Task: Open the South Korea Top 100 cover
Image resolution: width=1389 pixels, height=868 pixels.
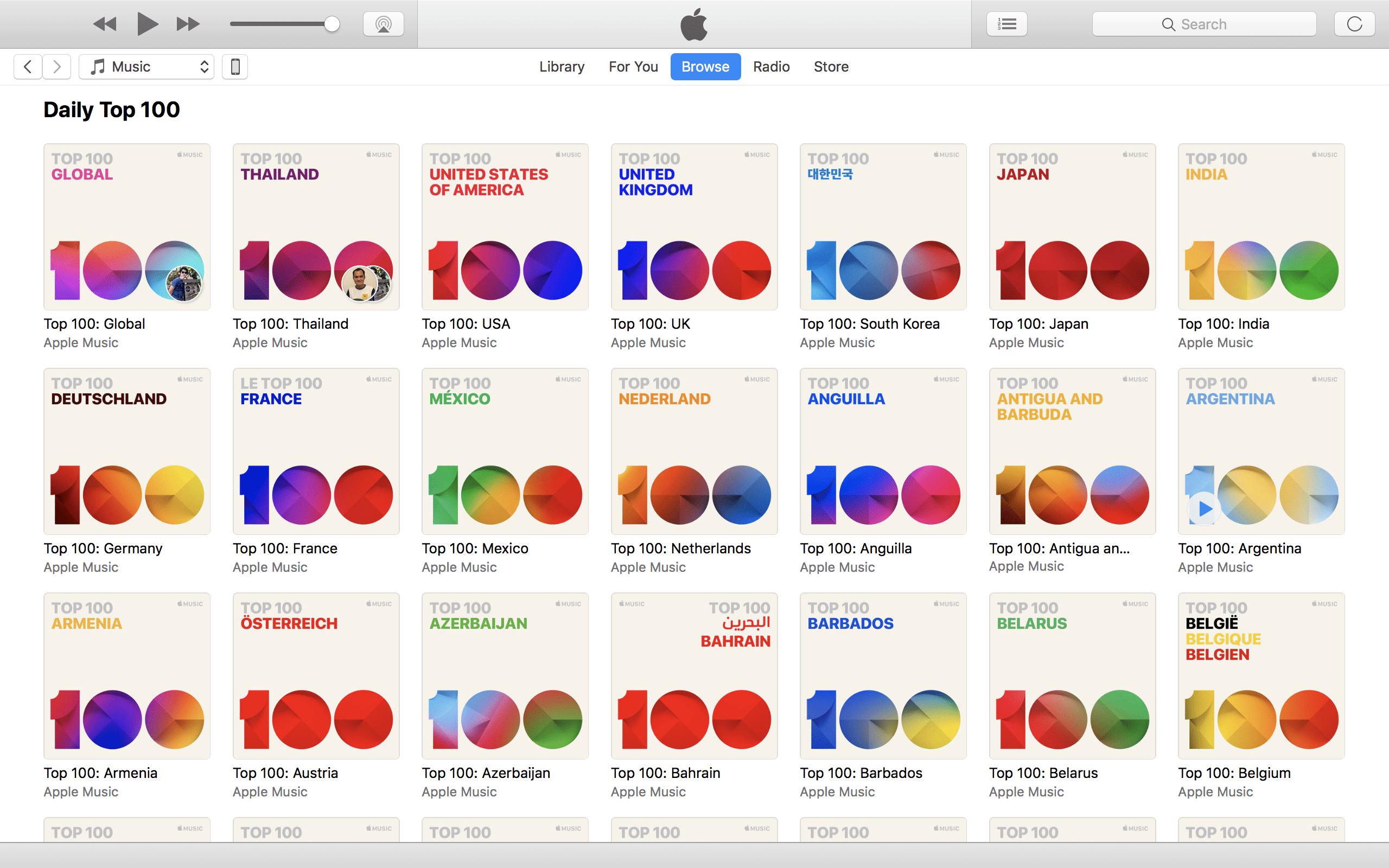Action: click(883, 227)
